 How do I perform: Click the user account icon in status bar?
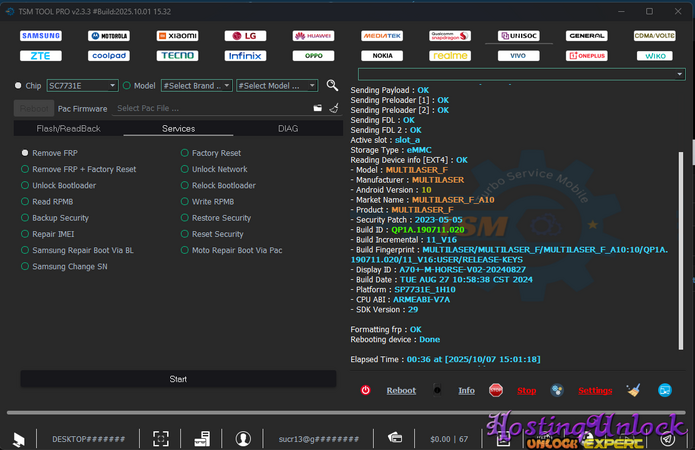tap(243, 438)
